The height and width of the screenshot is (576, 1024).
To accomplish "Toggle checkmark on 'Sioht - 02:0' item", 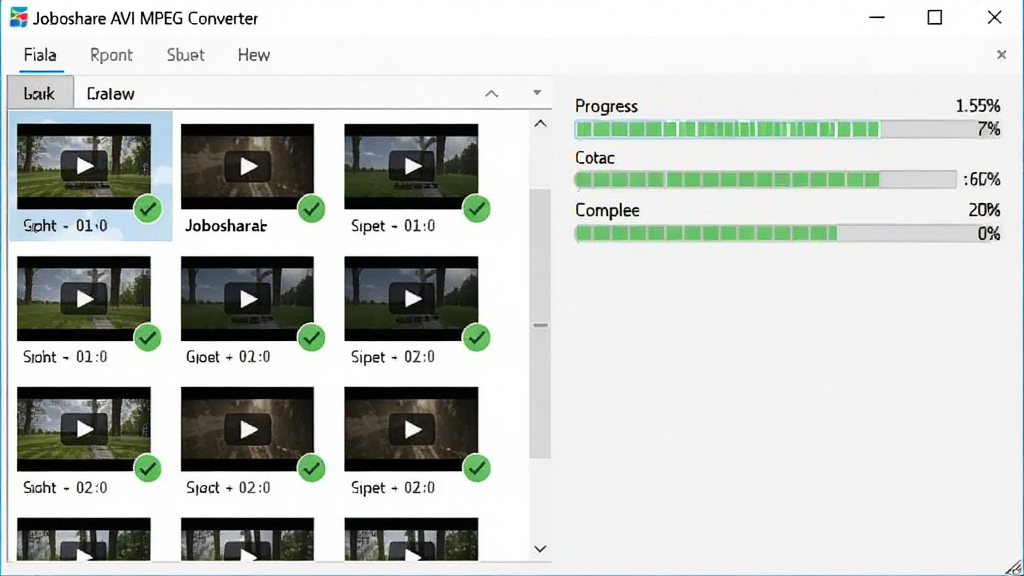I will pos(148,468).
